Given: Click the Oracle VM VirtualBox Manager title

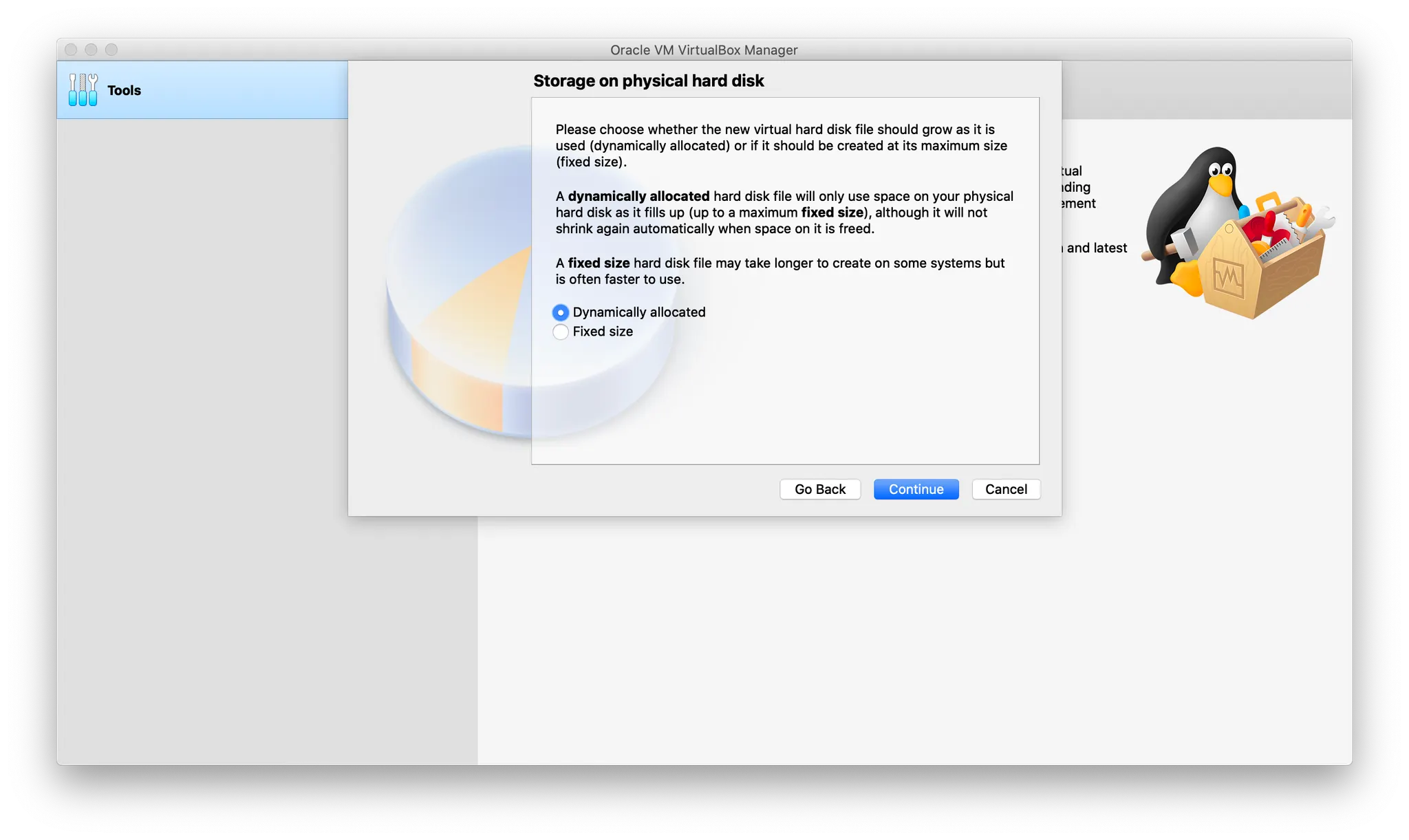Looking at the screenshot, I should (703, 50).
